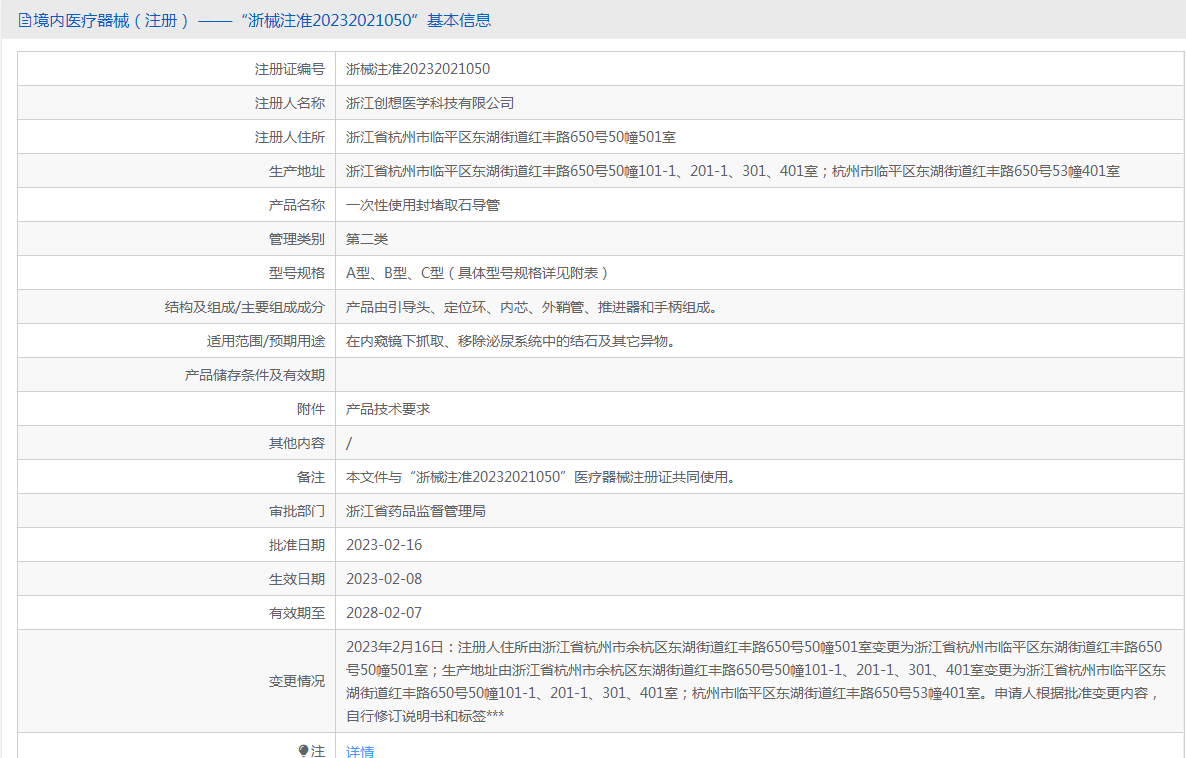Click the 产品名称 label
The width and height of the screenshot is (1186, 758).
[x=296, y=205]
